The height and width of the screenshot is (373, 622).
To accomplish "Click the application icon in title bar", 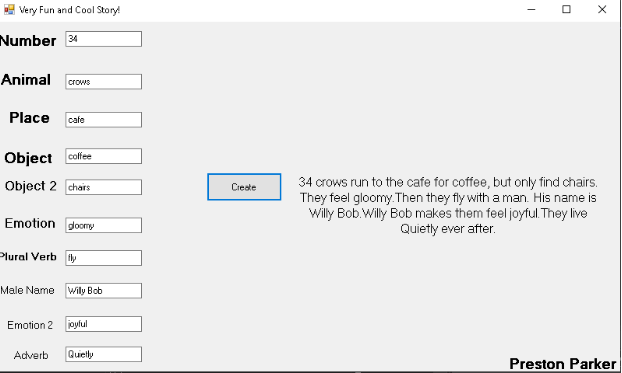I will (9, 9).
